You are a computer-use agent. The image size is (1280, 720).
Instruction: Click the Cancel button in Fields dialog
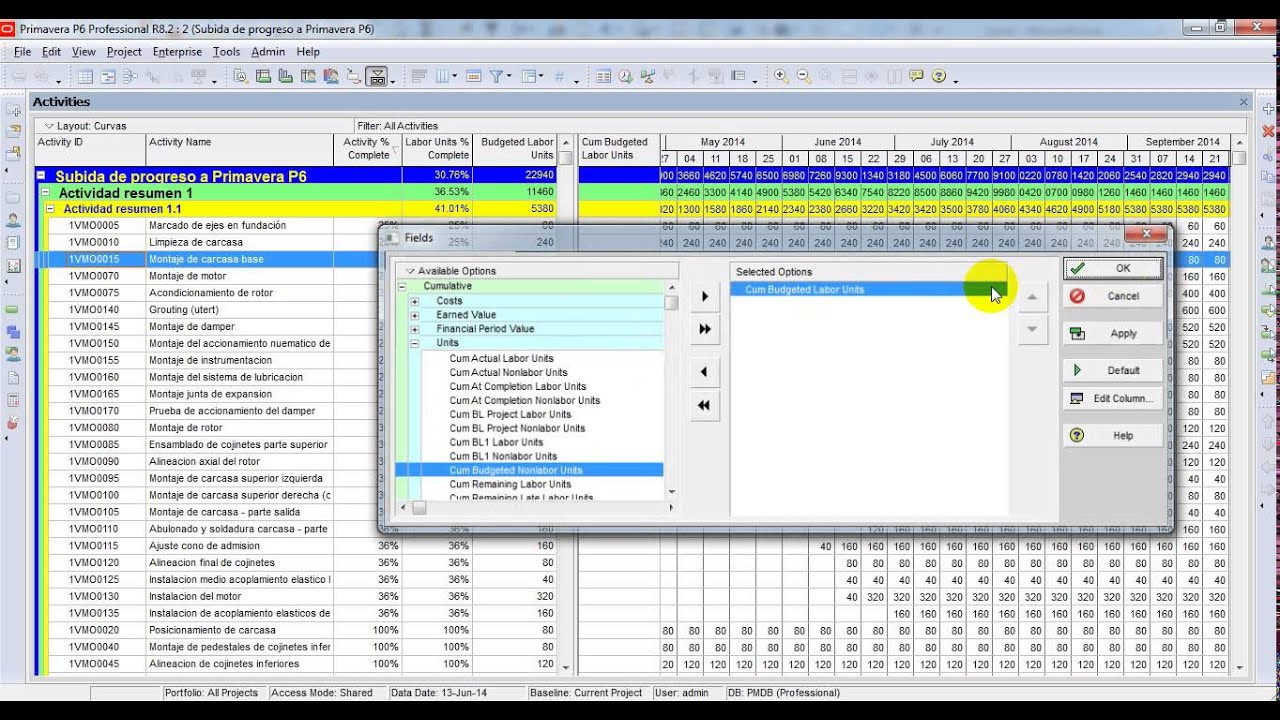pos(1113,296)
